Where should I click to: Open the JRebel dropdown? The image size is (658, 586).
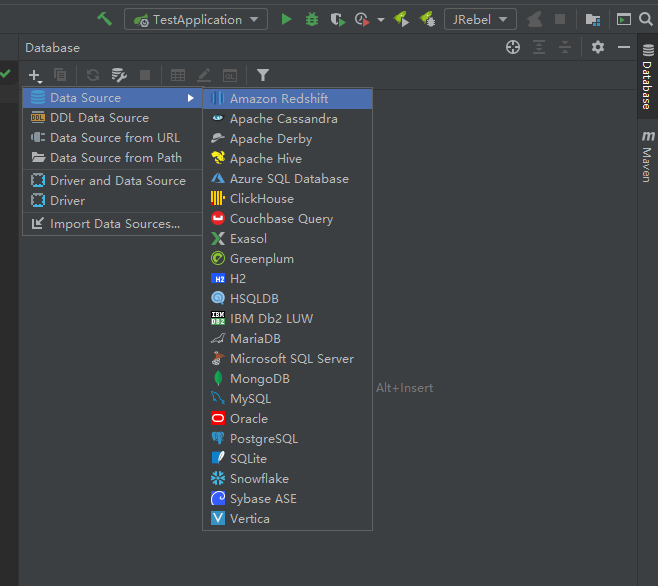pos(480,19)
